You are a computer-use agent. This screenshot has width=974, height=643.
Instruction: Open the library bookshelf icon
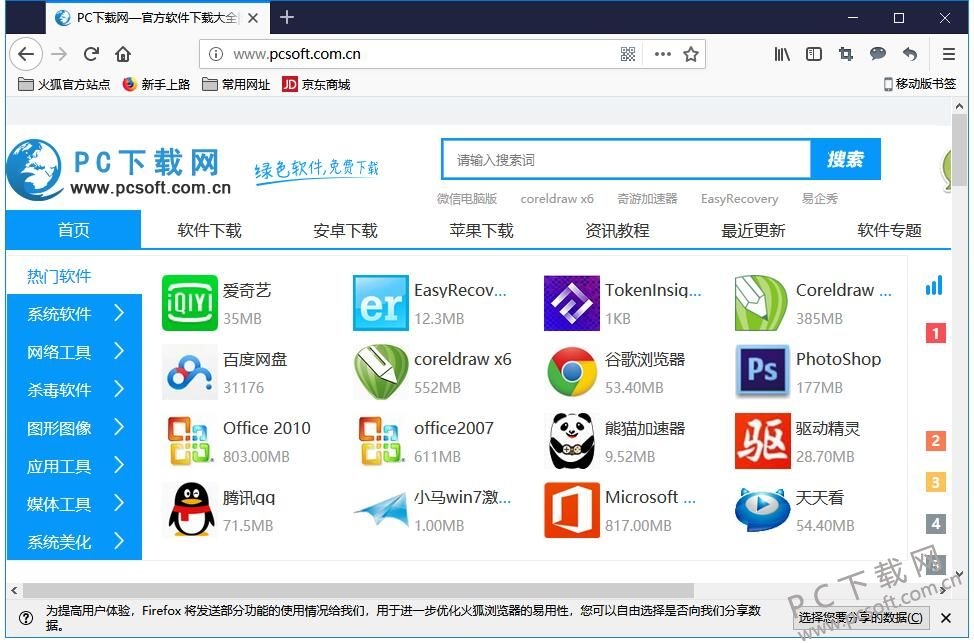pos(782,54)
